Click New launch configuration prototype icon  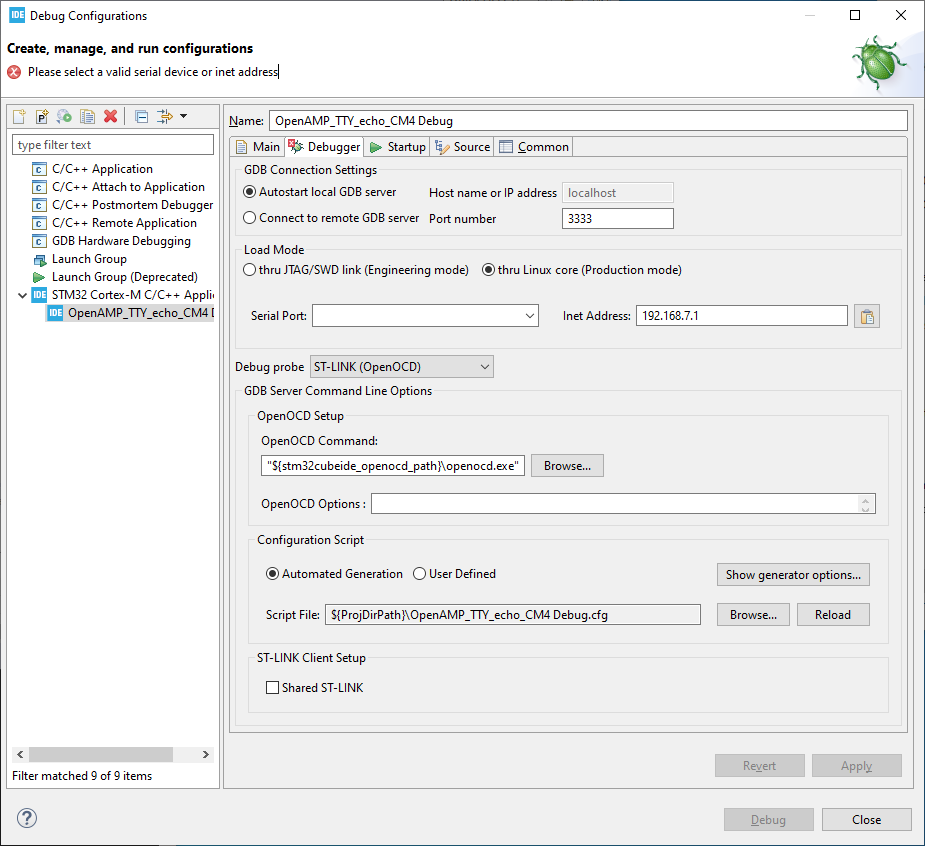tap(42, 116)
